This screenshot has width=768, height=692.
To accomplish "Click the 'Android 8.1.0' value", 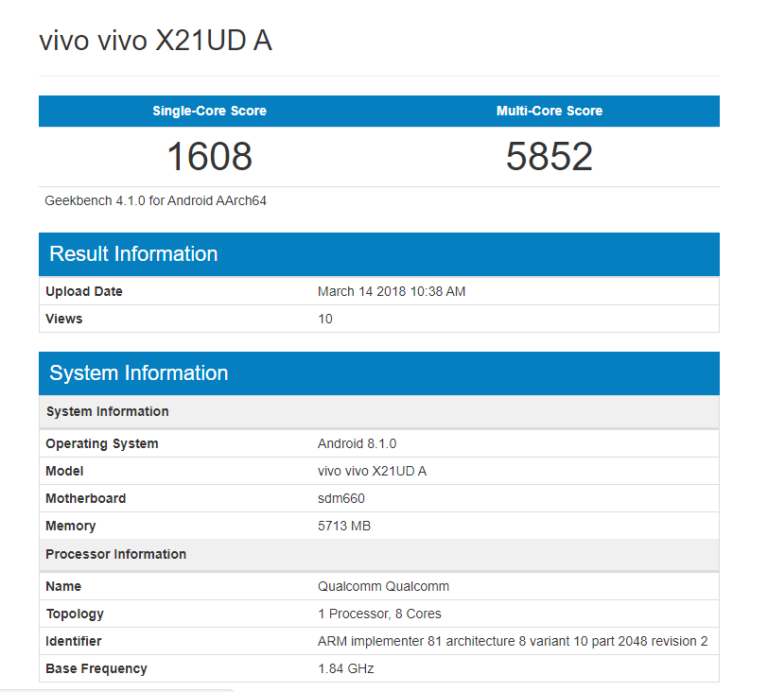I will click(x=357, y=444).
